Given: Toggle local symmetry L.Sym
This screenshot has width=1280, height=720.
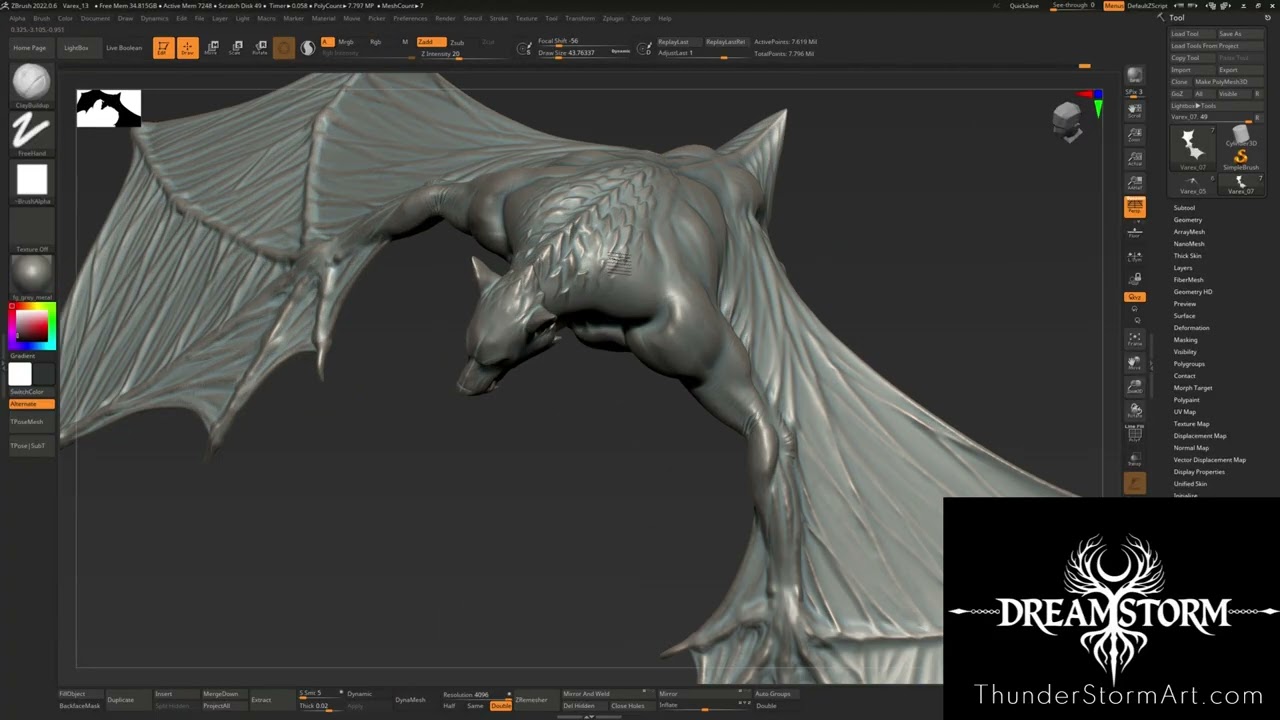Looking at the screenshot, I should tap(1134, 255).
